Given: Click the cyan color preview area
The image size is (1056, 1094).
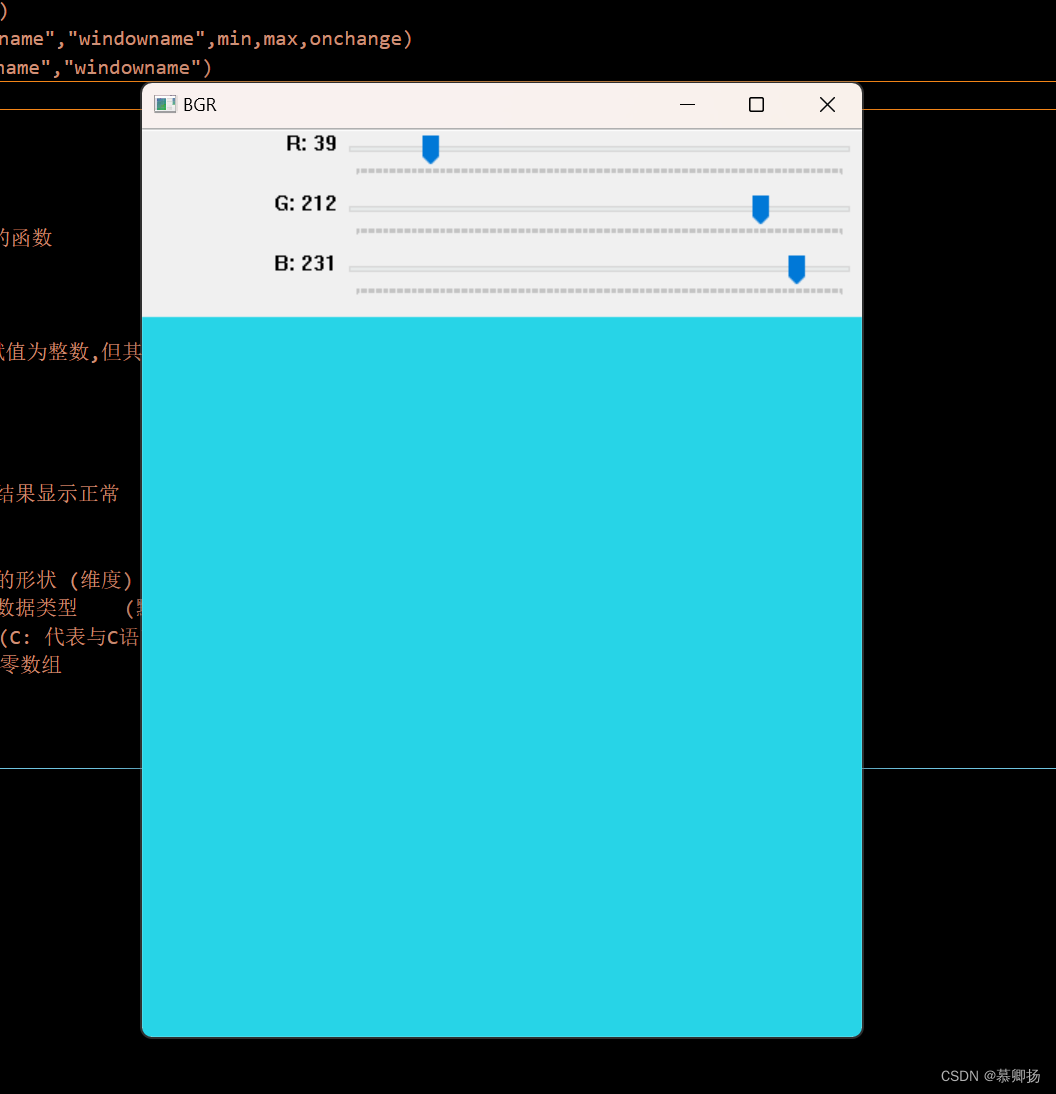Looking at the screenshot, I should [501, 676].
